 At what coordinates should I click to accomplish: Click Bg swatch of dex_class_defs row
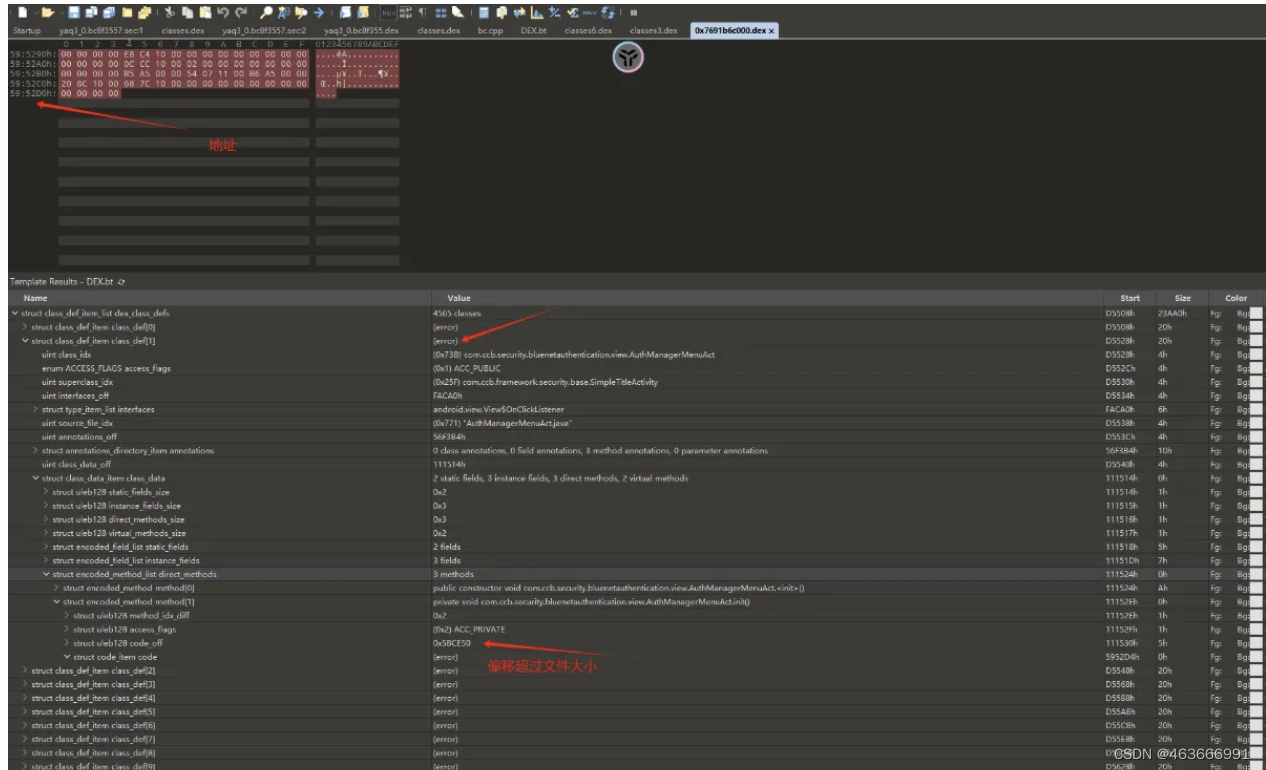point(1256,313)
